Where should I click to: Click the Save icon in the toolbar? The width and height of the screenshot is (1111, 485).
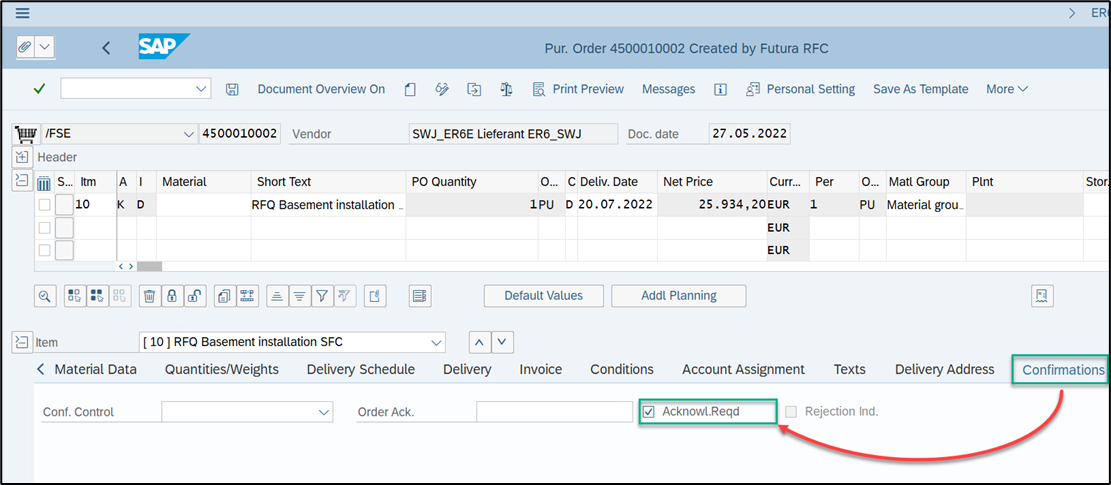pyautogui.click(x=232, y=89)
